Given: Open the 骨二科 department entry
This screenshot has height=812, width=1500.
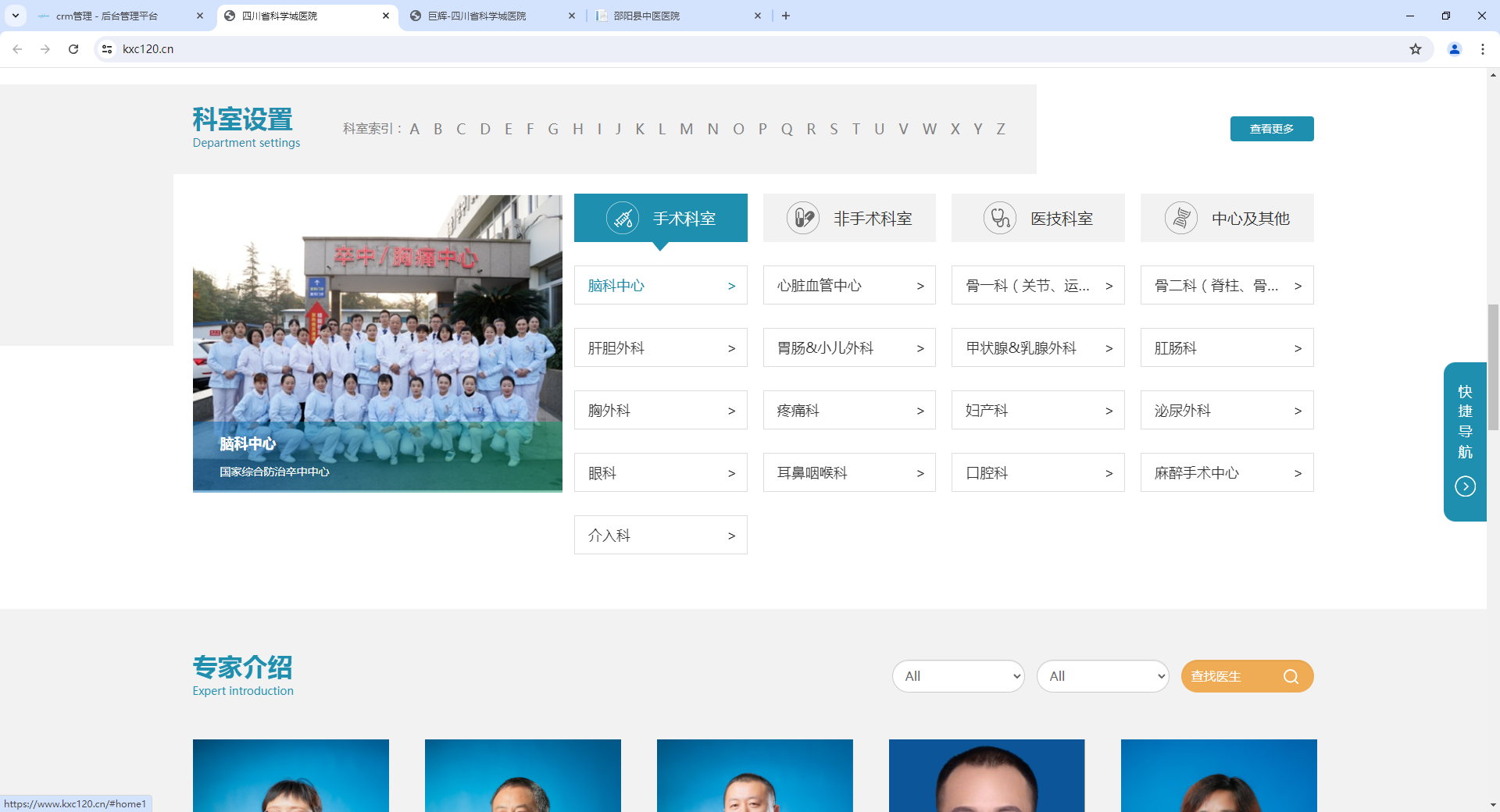Looking at the screenshot, I should [x=1227, y=285].
